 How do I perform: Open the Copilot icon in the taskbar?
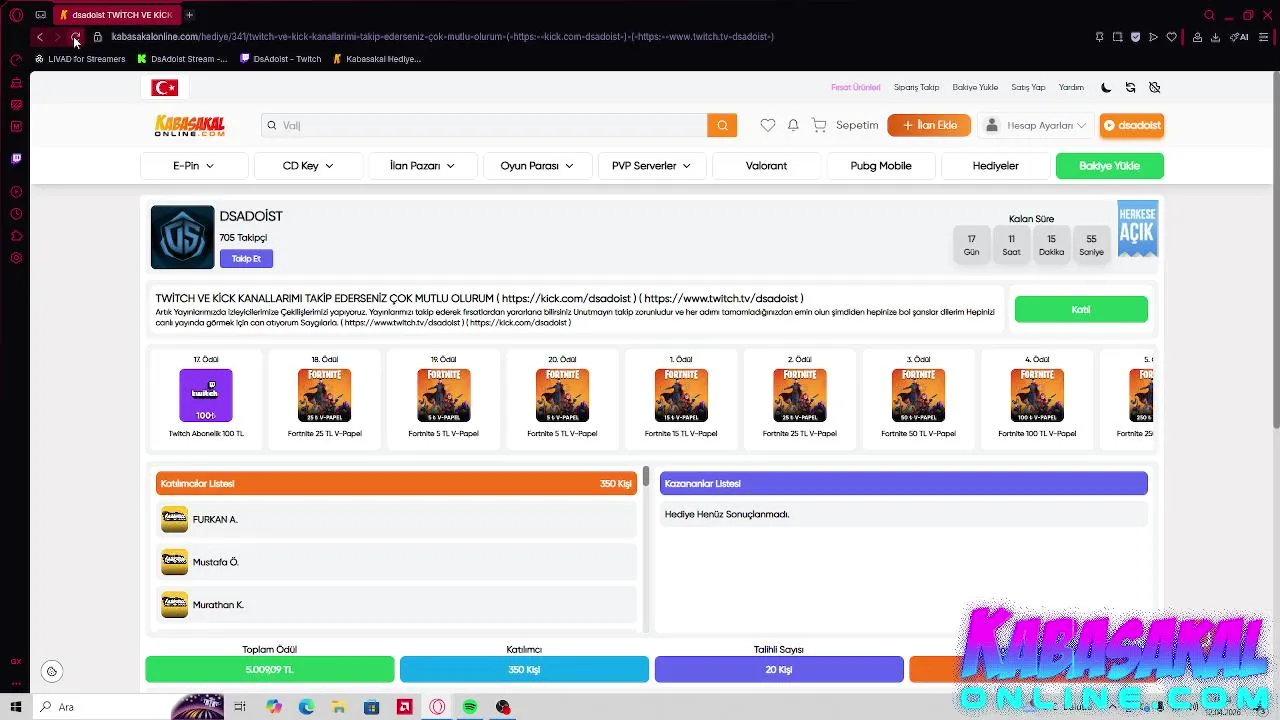coord(274,707)
